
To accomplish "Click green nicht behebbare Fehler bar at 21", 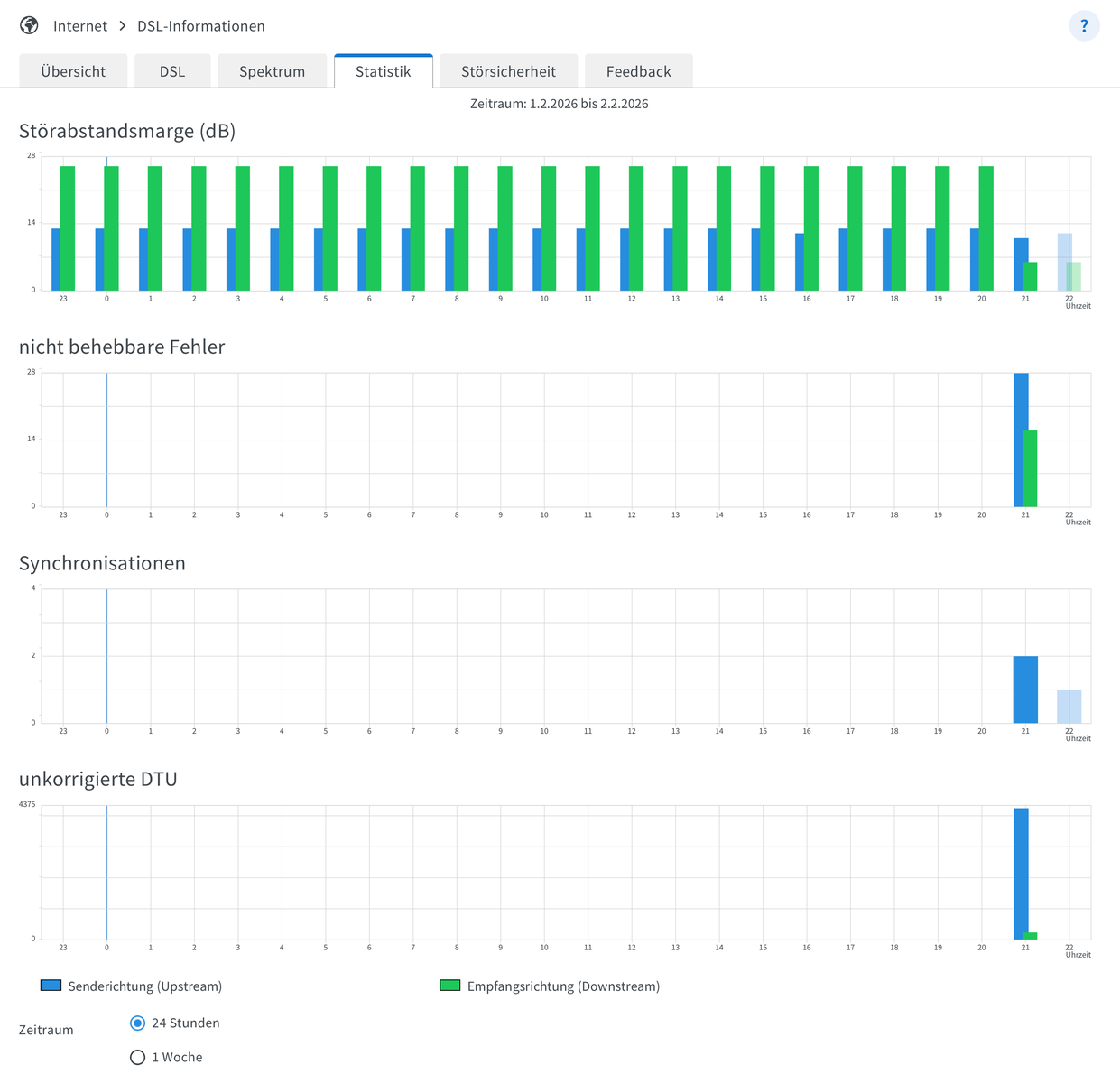I will [1031, 468].
